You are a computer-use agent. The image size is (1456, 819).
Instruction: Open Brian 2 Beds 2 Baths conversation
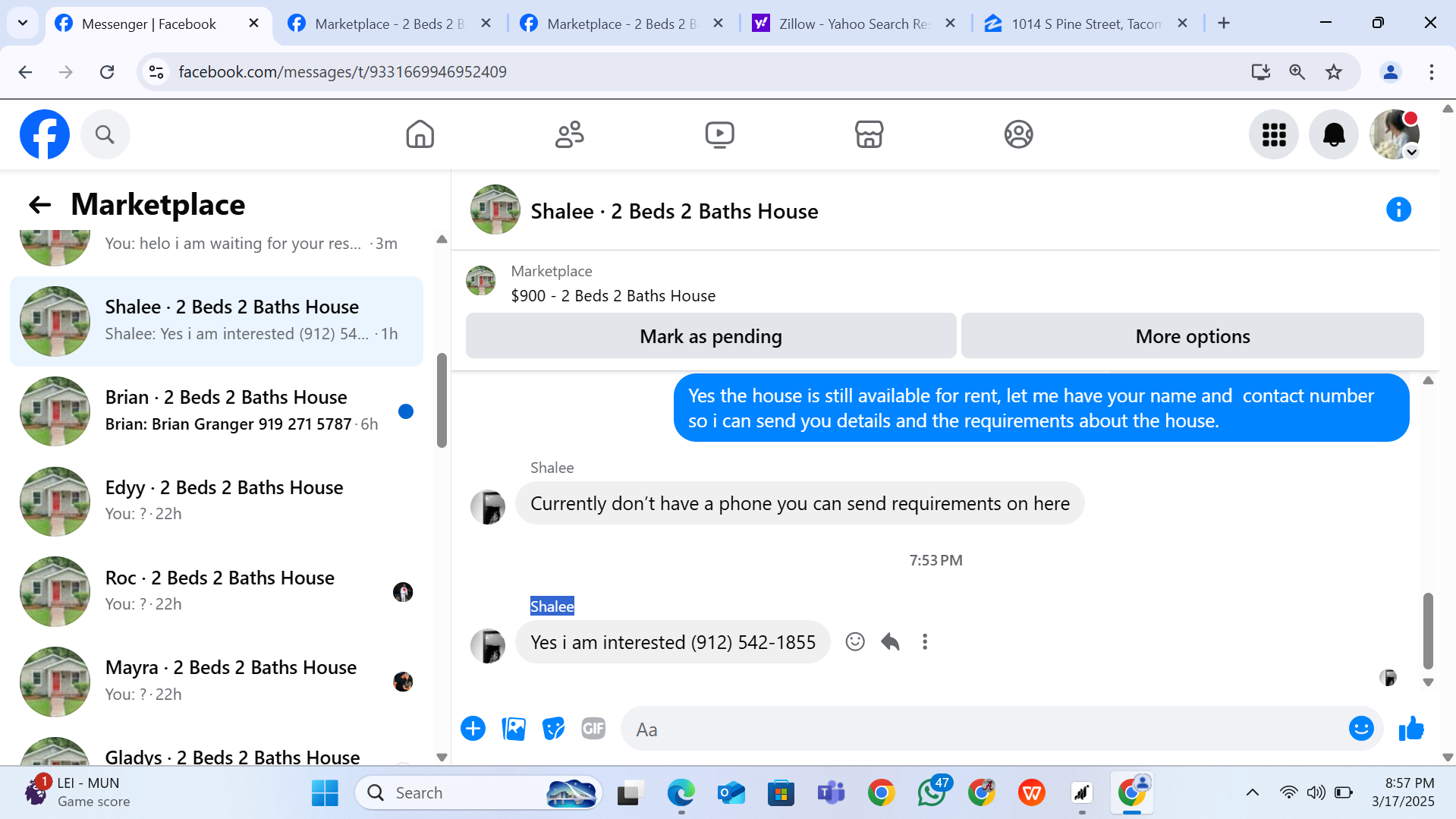tap(217, 411)
